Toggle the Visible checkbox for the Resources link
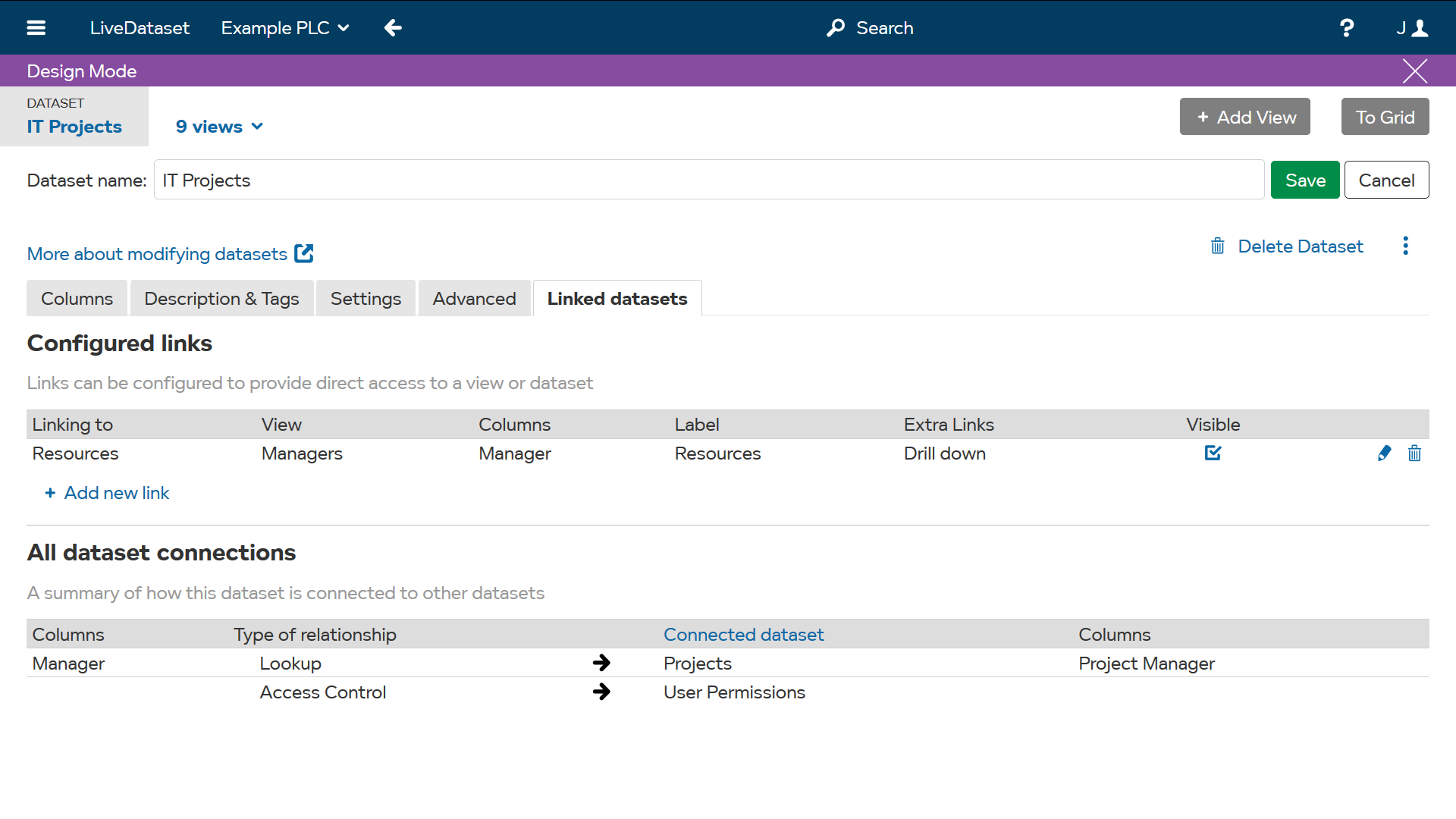The image size is (1456, 819). [x=1213, y=453]
